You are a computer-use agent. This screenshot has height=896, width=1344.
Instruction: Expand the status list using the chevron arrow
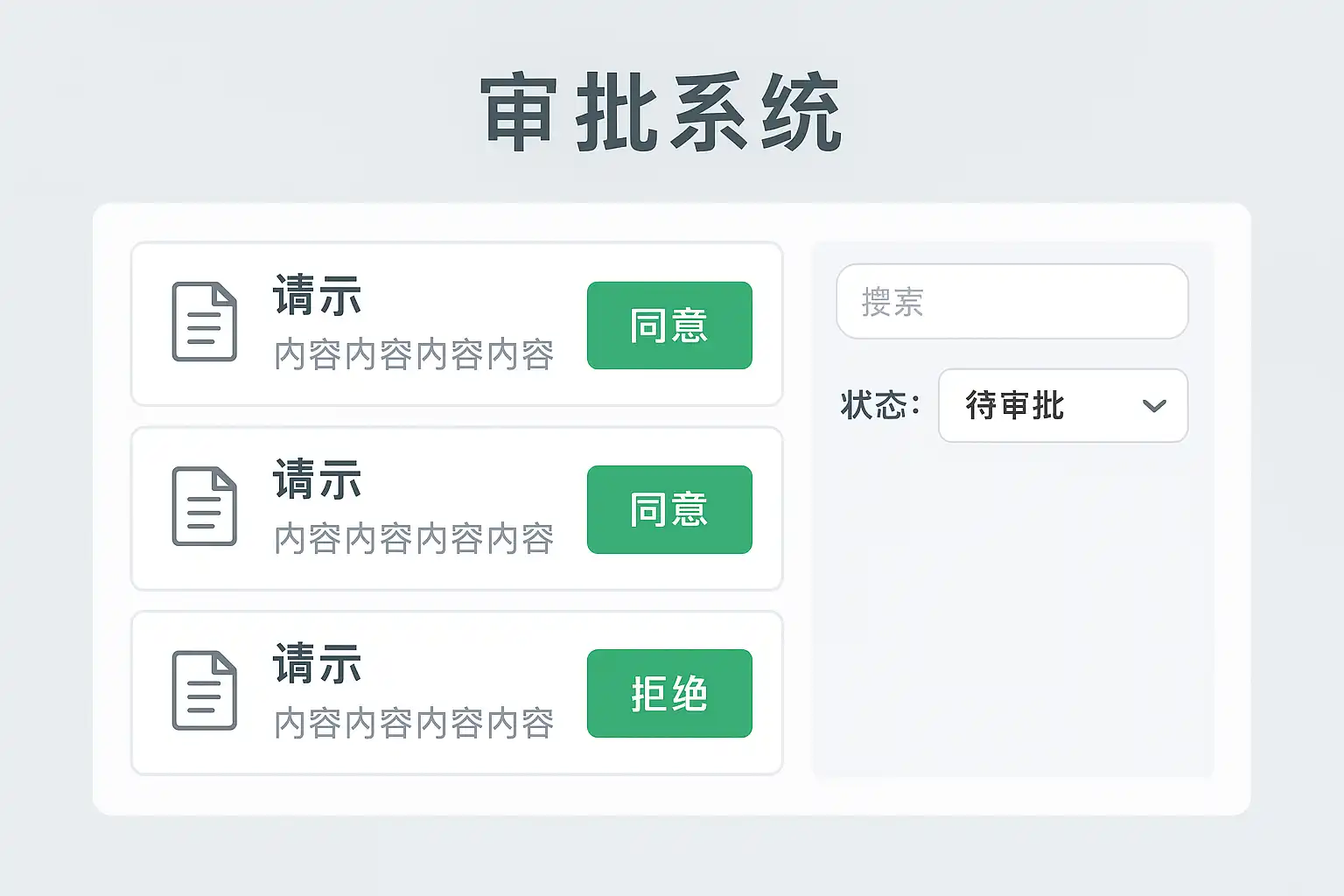[x=1154, y=406]
